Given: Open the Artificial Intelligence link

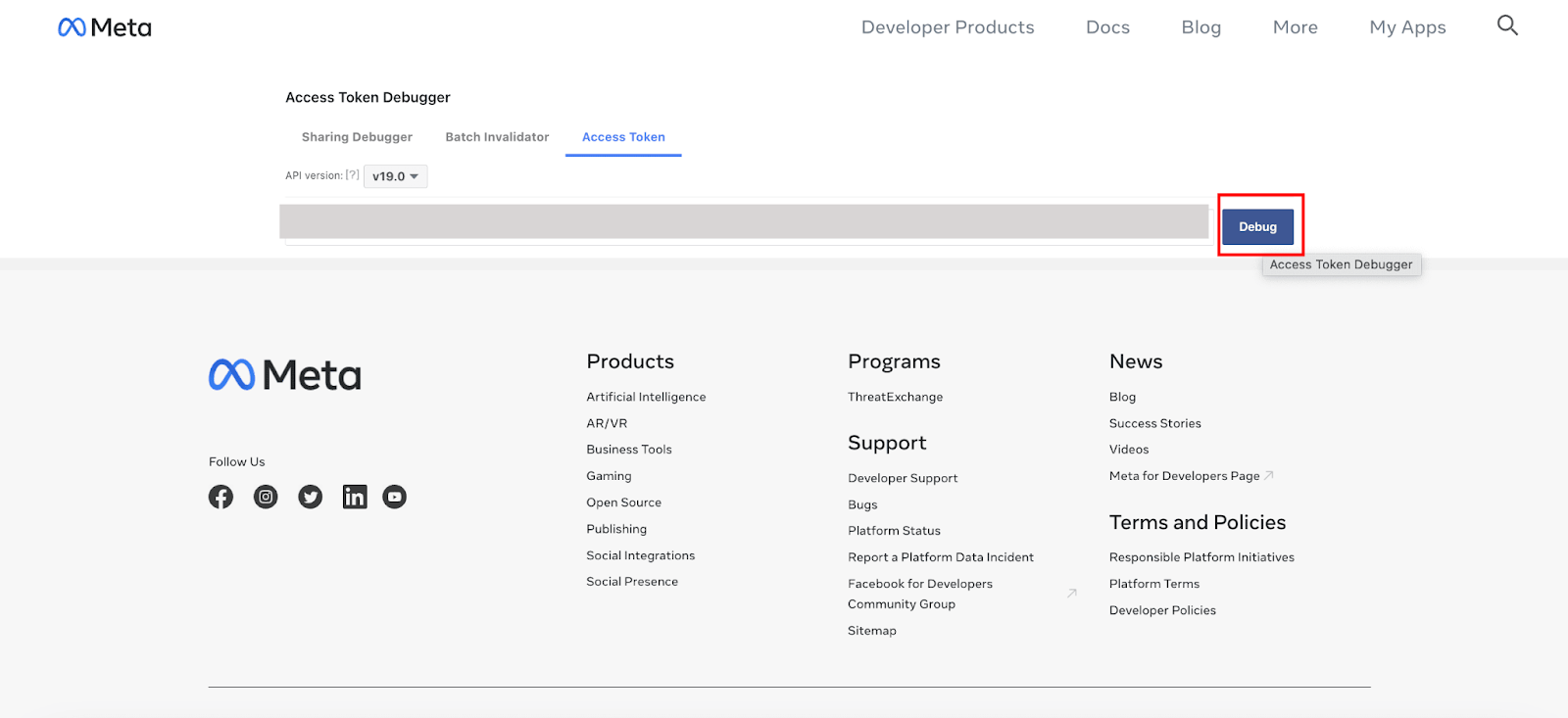Looking at the screenshot, I should [646, 397].
